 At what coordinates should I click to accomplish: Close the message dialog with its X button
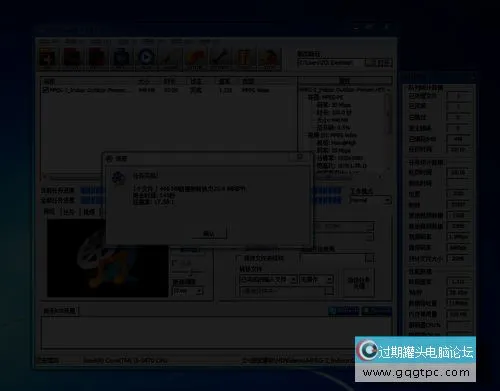[x=300, y=157]
